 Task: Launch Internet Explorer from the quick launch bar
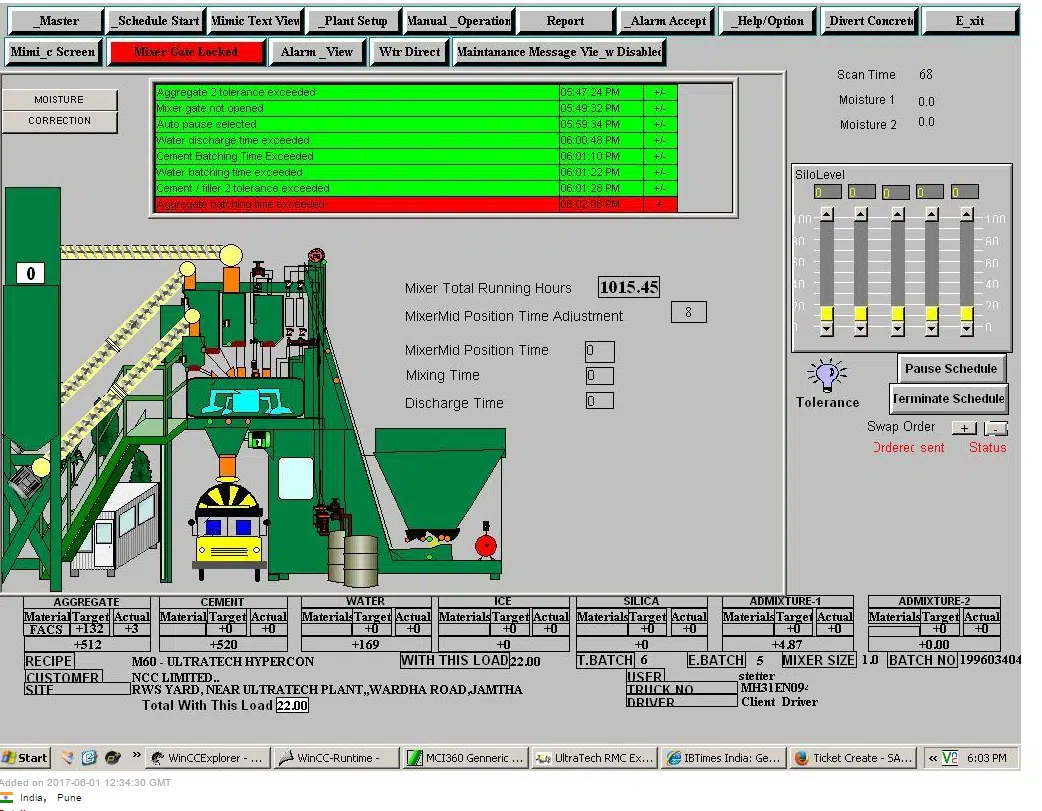pos(88,757)
